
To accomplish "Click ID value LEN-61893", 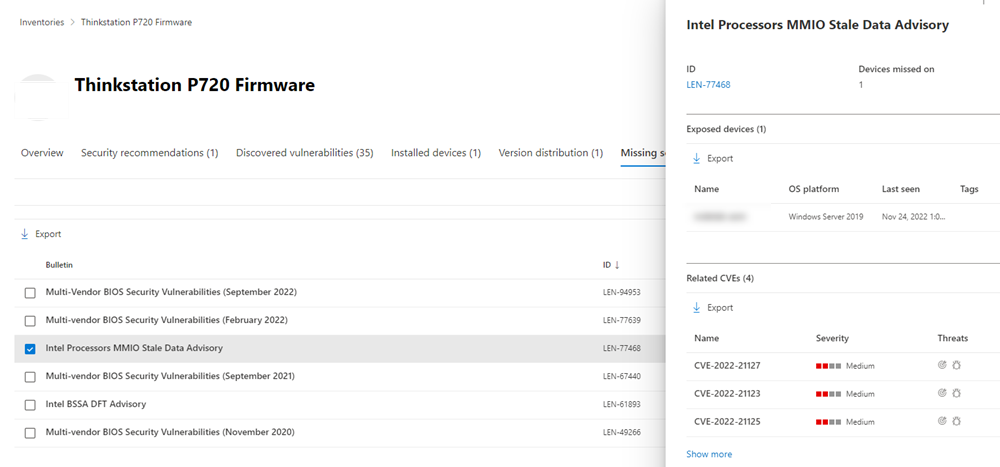I will (x=621, y=404).
